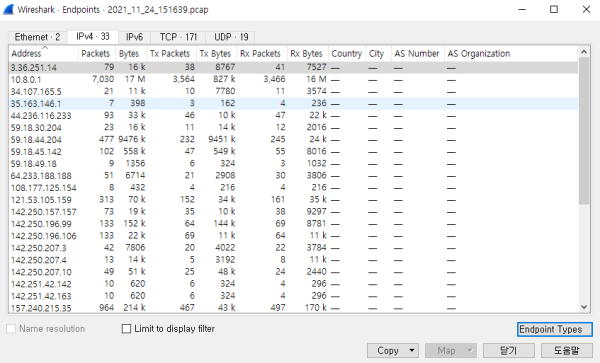
Task: Select the 59.18.45.142 row
Action: pyautogui.click(x=293, y=151)
